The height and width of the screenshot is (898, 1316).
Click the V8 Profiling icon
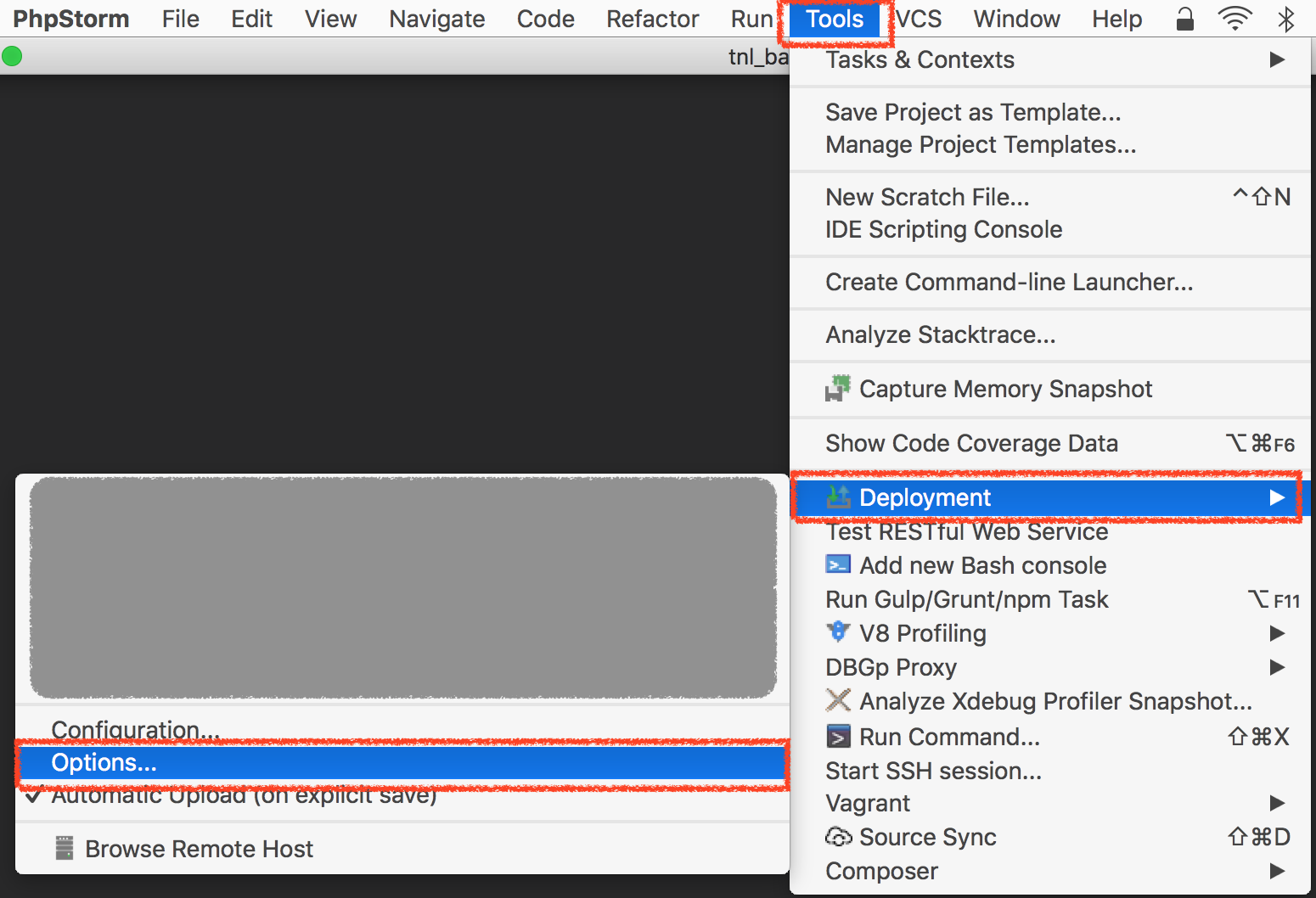[x=838, y=631]
